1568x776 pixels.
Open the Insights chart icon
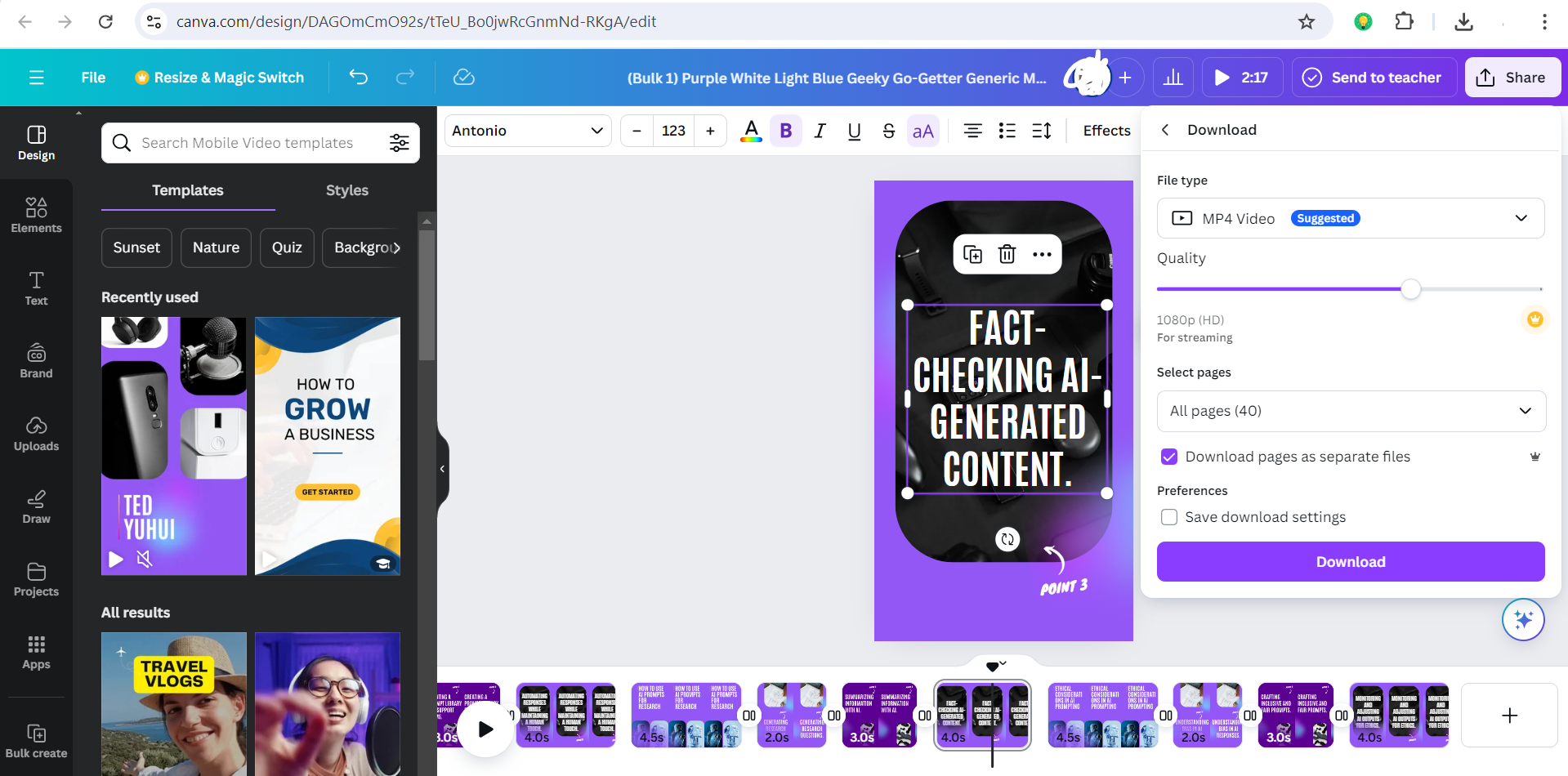(1173, 78)
